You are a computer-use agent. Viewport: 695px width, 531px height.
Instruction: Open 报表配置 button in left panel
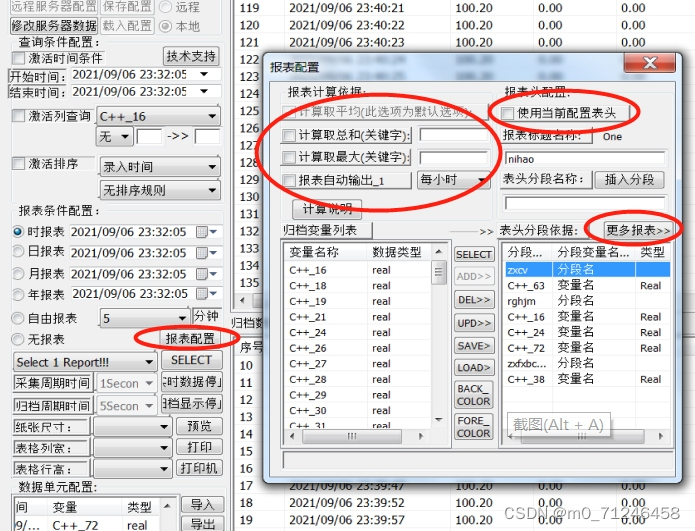click(190, 339)
